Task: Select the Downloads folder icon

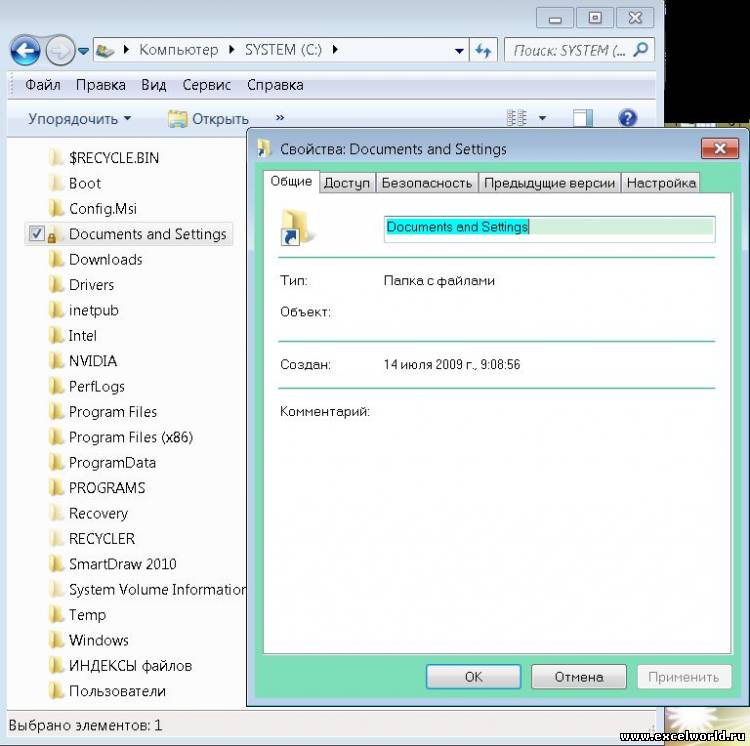Action: pyautogui.click(x=56, y=259)
